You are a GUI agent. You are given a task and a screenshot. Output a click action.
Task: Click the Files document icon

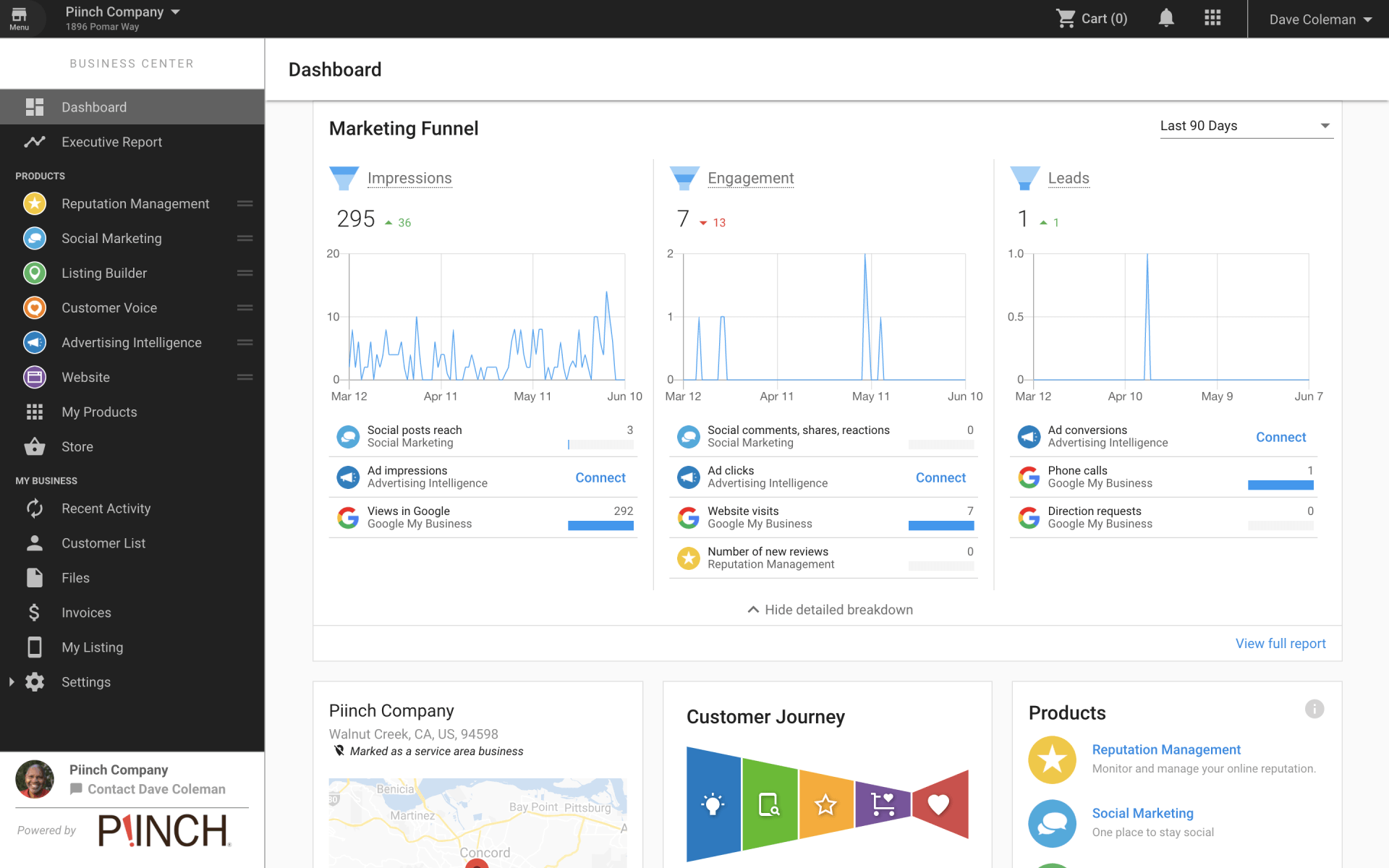point(35,578)
